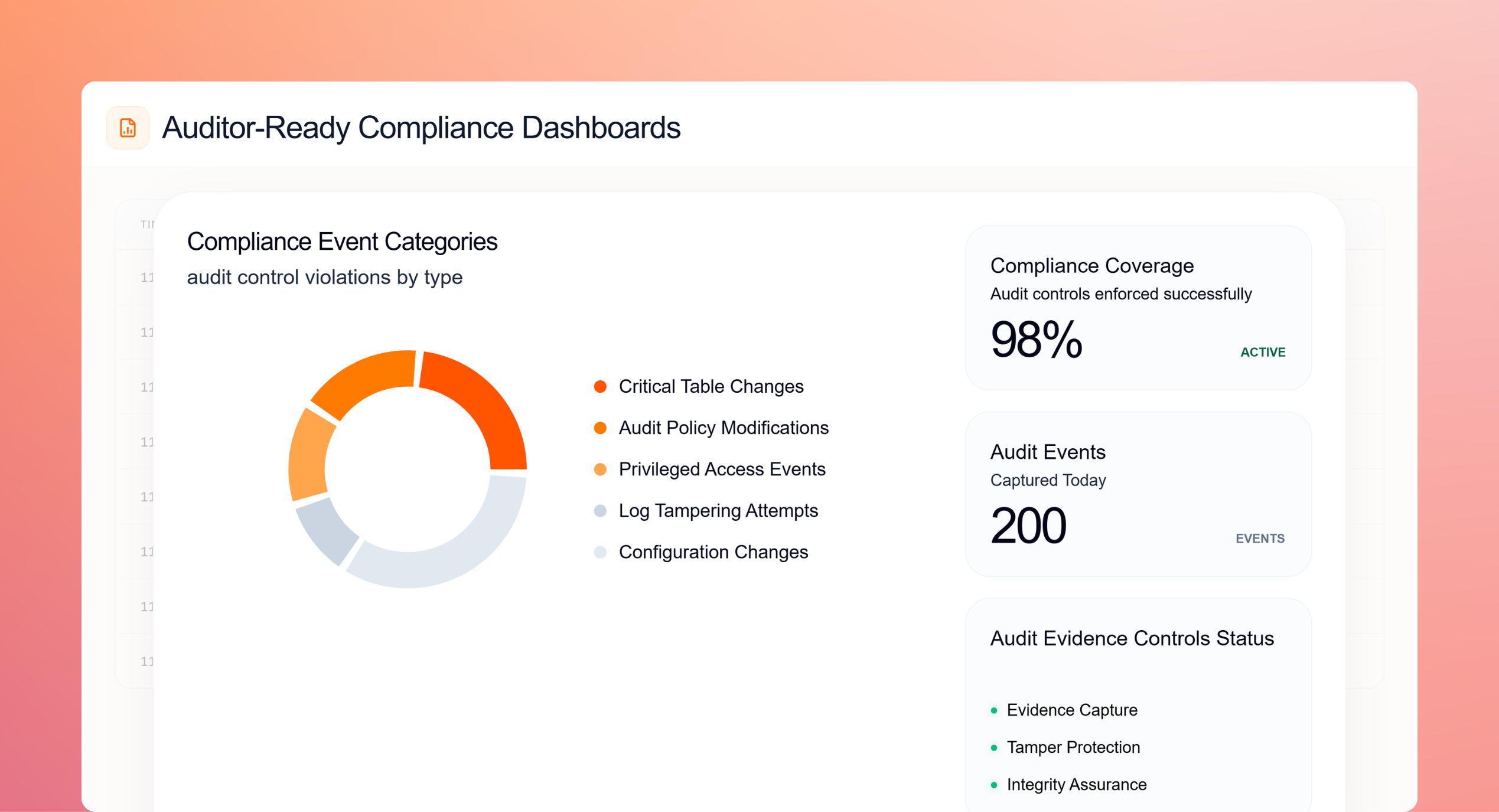The image size is (1499, 812).
Task: Click the Privileged Access Events legend label
Action: (x=722, y=469)
